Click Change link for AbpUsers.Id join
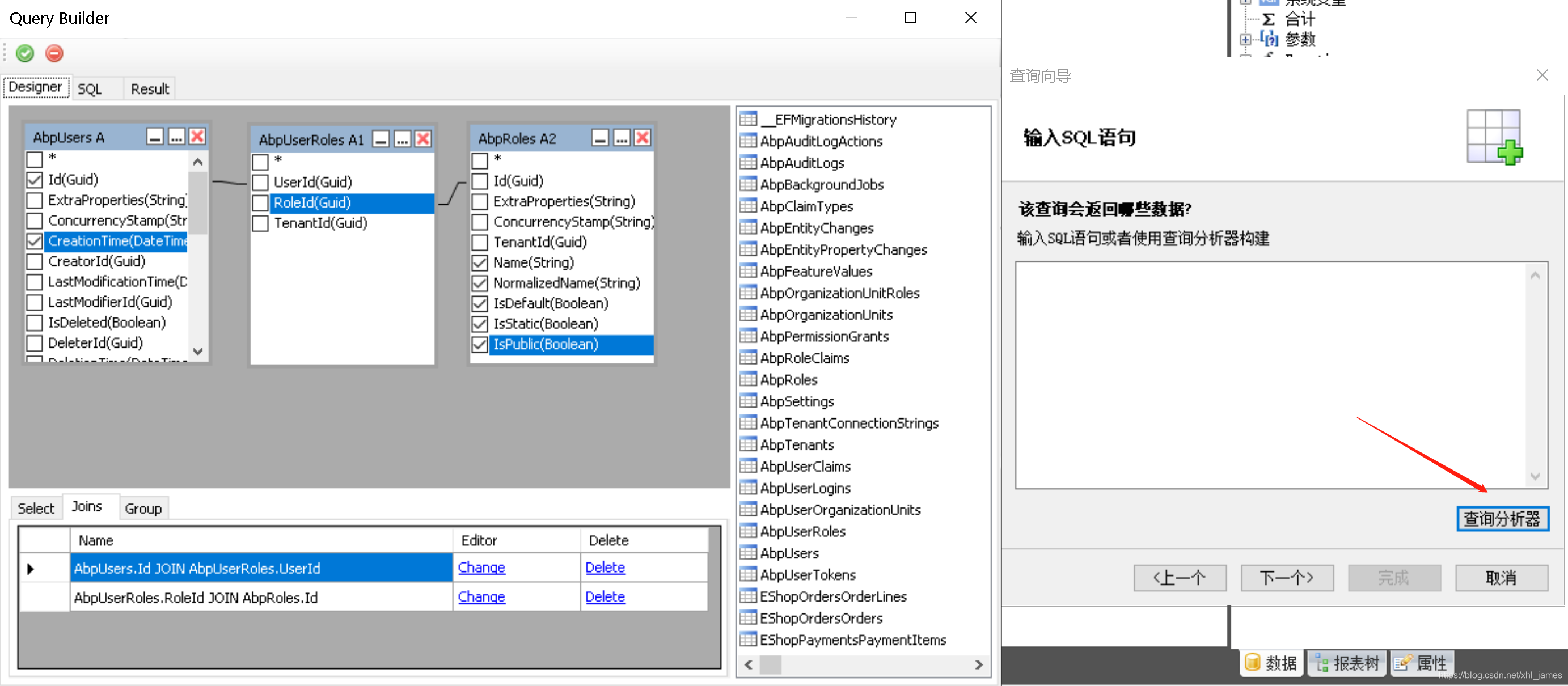This screenshot has width=1568, height=686. pyautogui.click(x=481, y=568)
